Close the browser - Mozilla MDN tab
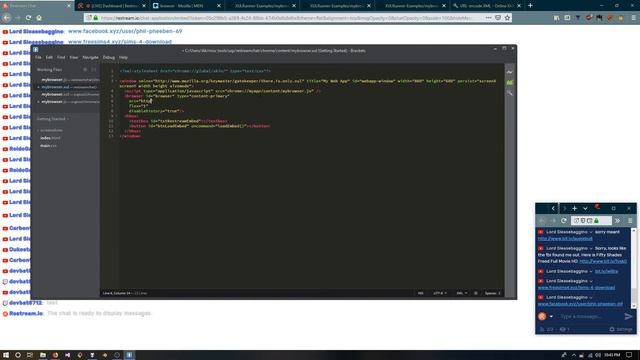 point(219,6)
